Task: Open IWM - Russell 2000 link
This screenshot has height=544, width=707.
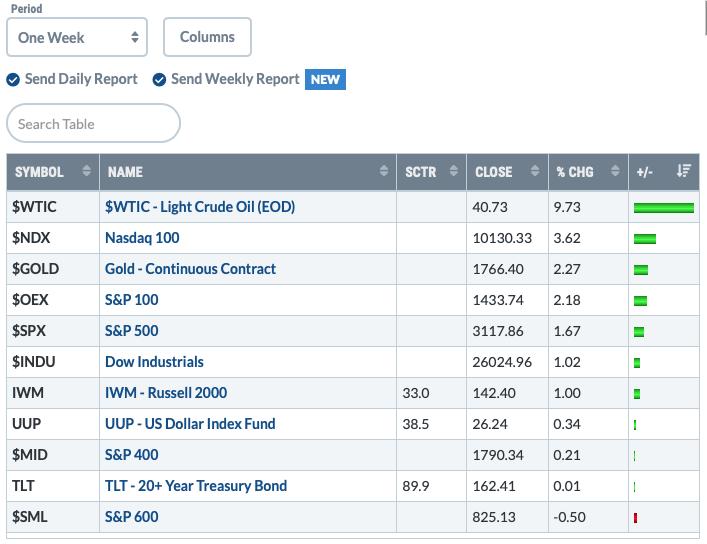Action: [166, 393]
